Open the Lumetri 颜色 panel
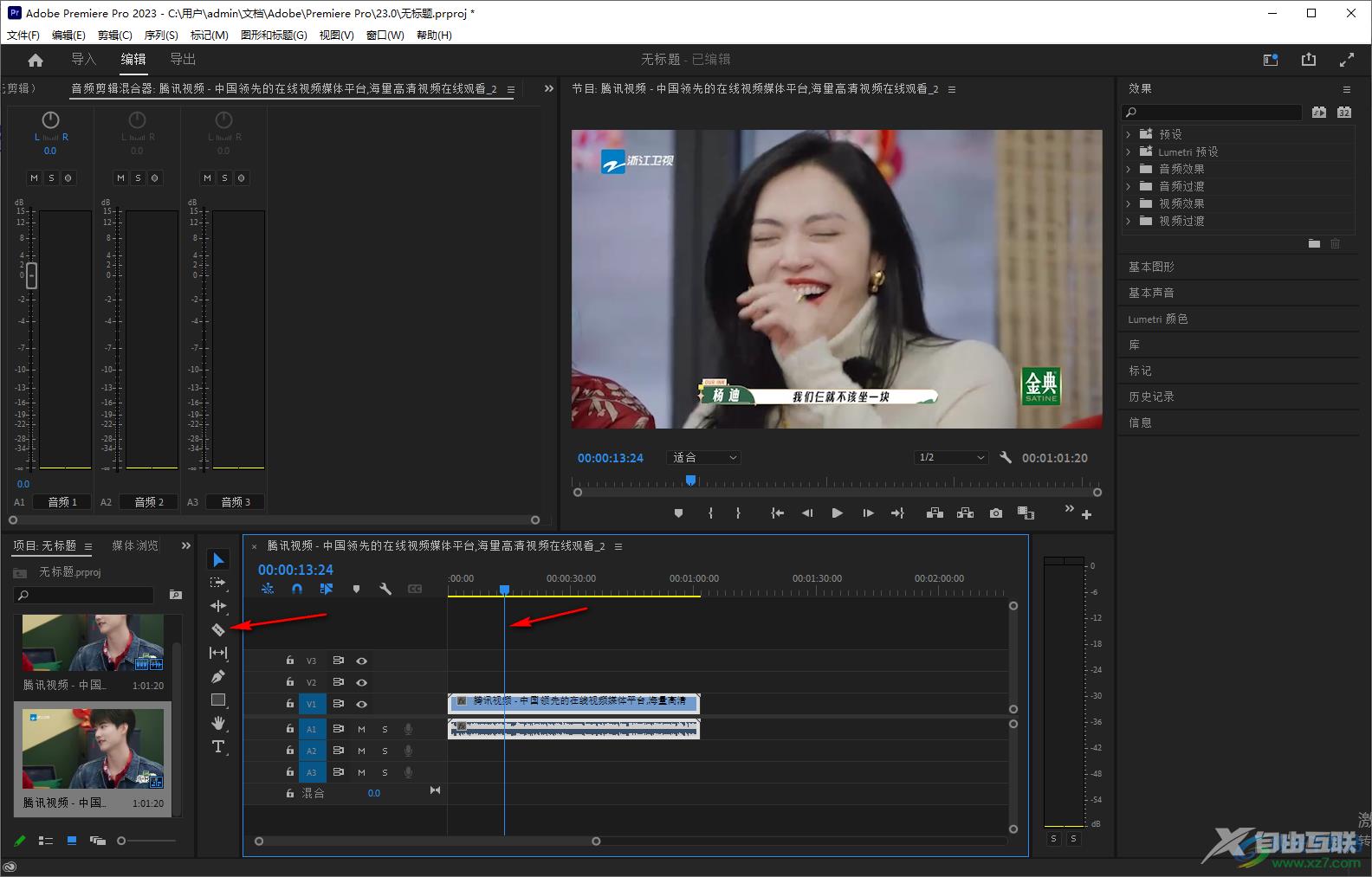 tap(1158, 319)
